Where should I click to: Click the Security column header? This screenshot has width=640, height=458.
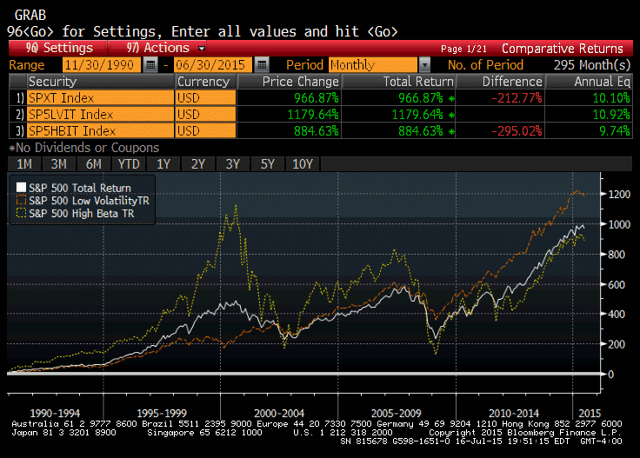[100, 82]
